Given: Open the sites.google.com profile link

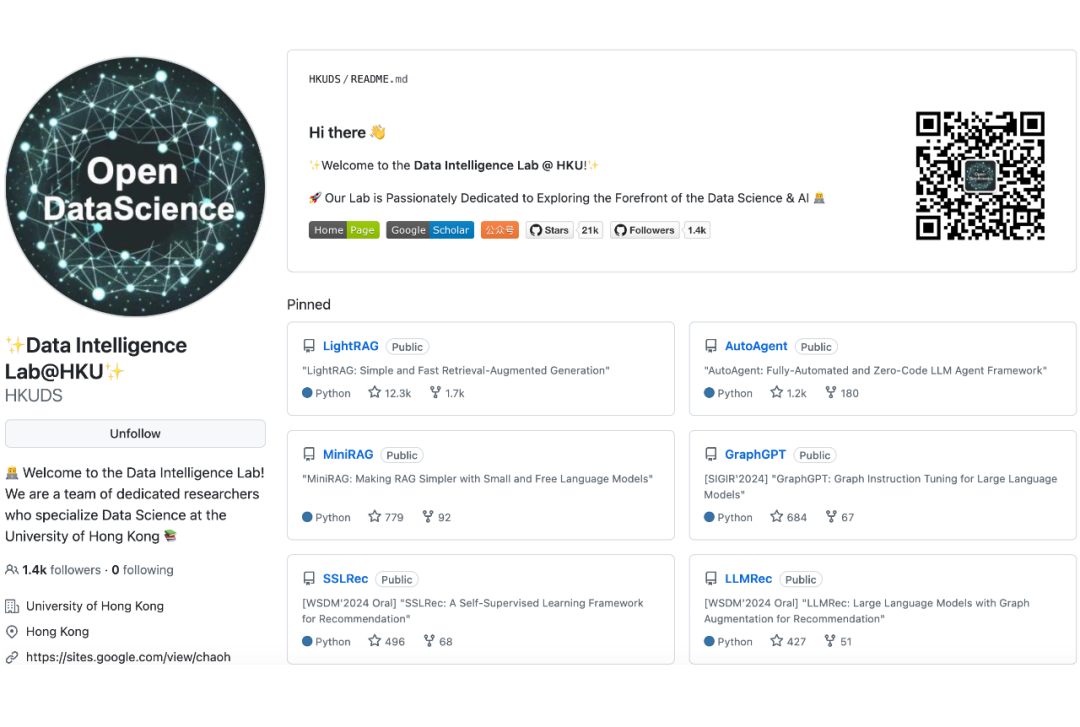Looking at the screenshot, I should (x=128, y=657).
